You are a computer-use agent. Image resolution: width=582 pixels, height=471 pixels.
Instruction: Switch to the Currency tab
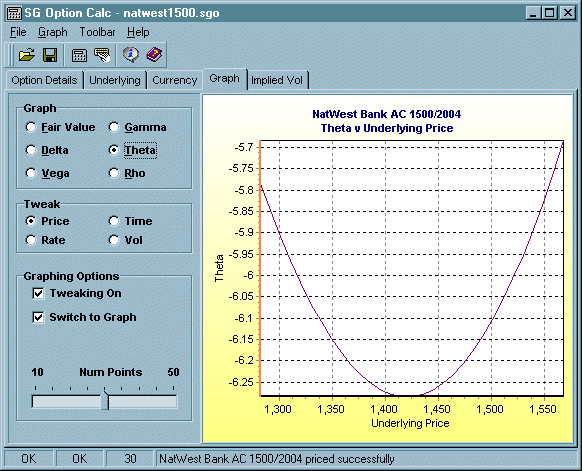pyautogui.click(x=174, y=80)
